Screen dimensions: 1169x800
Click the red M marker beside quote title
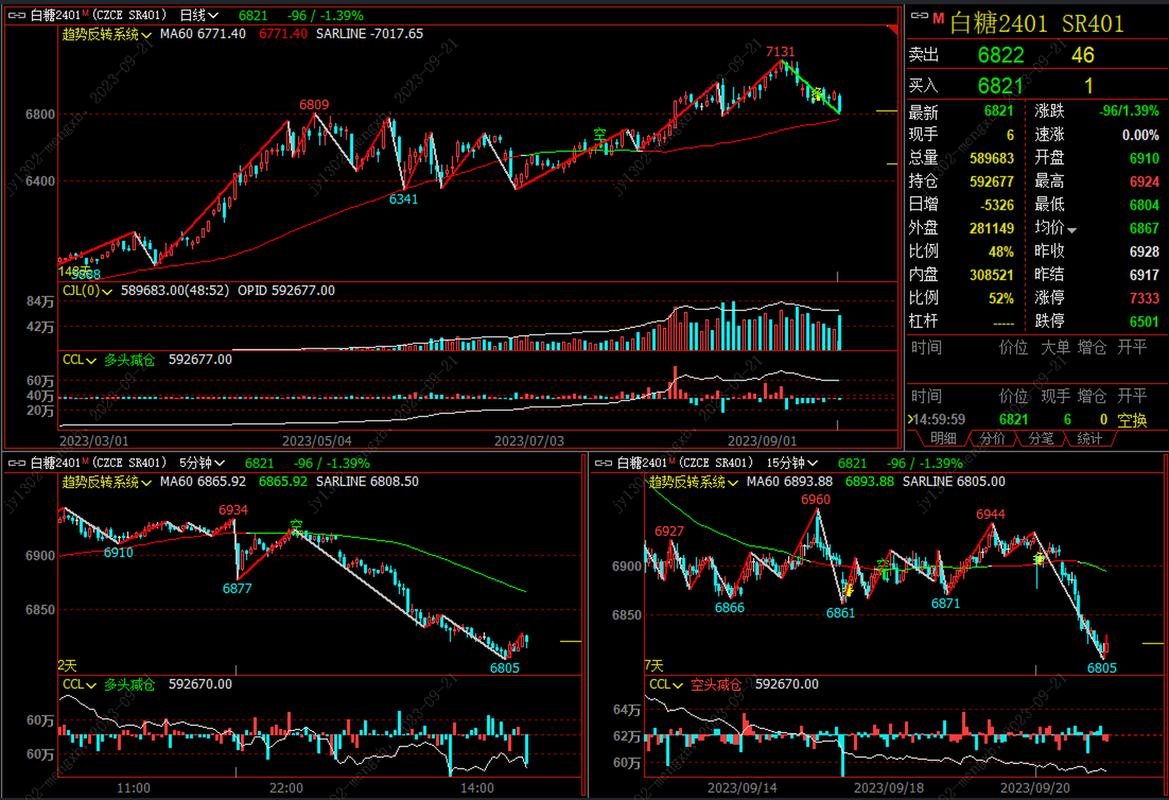click(x=938, y=17)
